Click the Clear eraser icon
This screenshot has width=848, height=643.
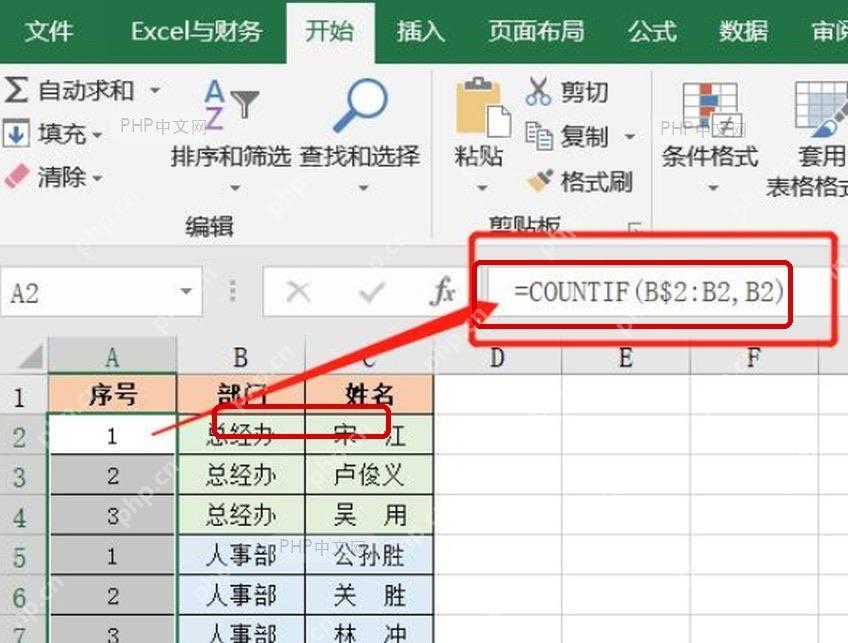tap(17, 176)
